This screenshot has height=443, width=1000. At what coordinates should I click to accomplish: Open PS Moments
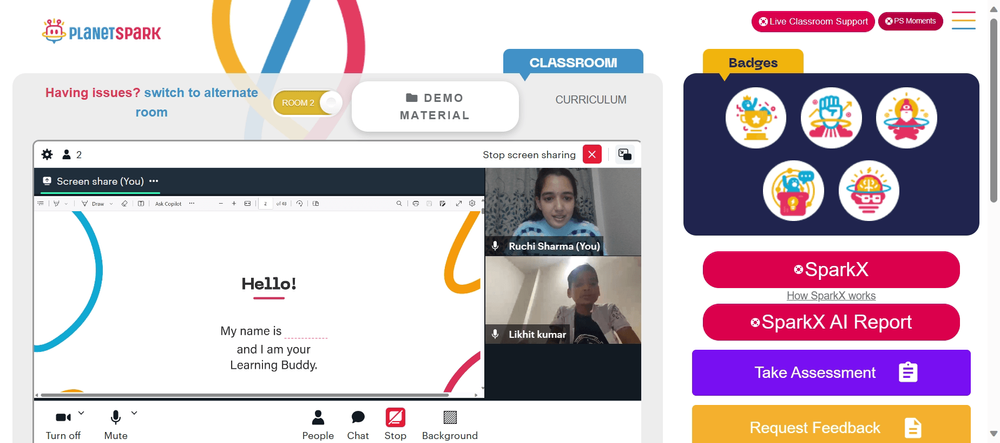point(910,21)
